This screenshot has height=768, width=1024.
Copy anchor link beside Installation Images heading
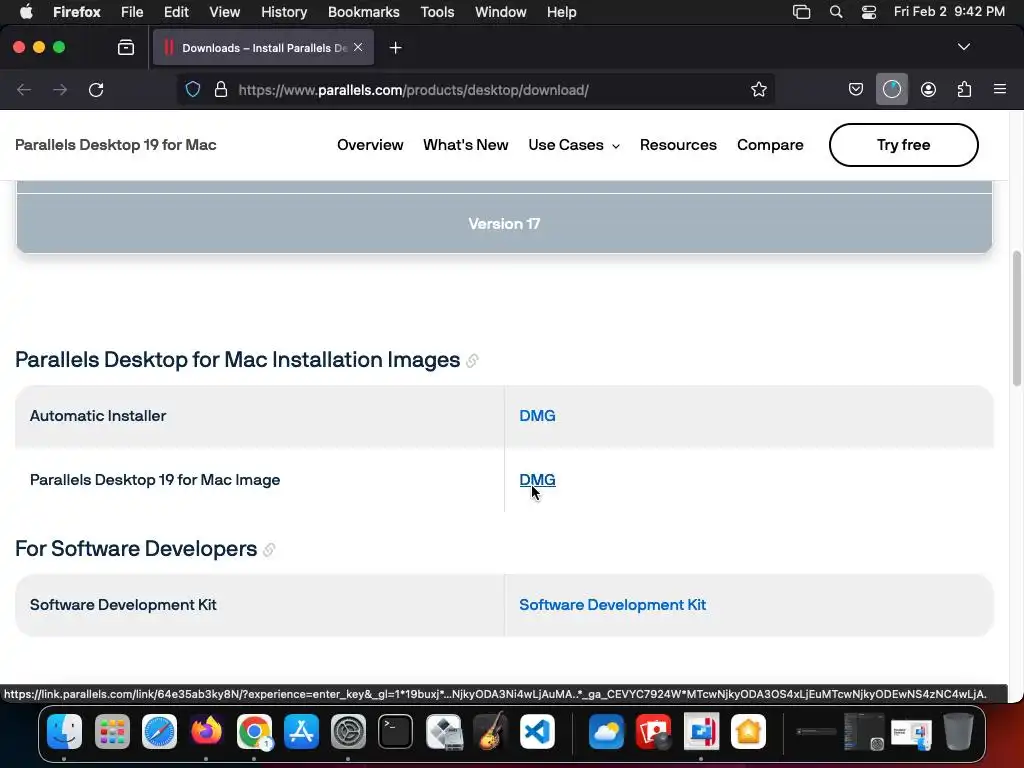tap(472, 360)
